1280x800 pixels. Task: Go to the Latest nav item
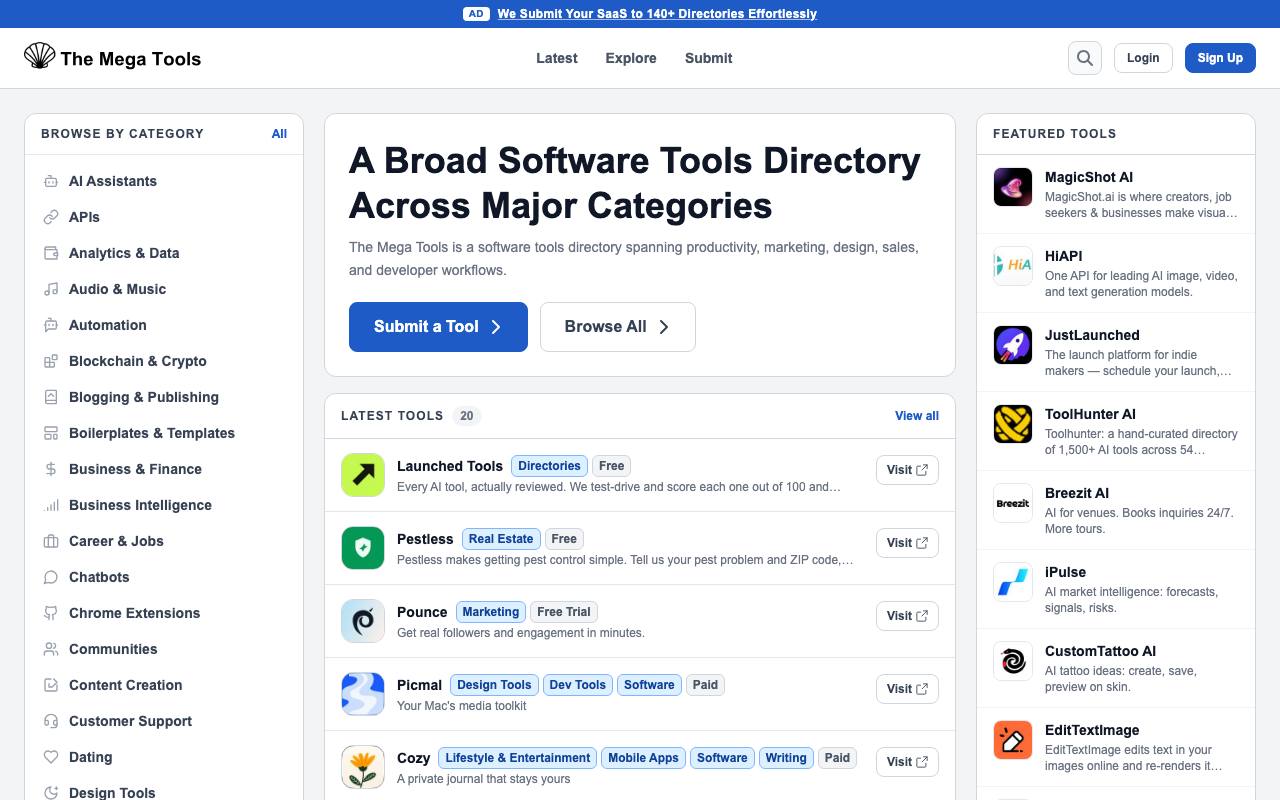557,58
